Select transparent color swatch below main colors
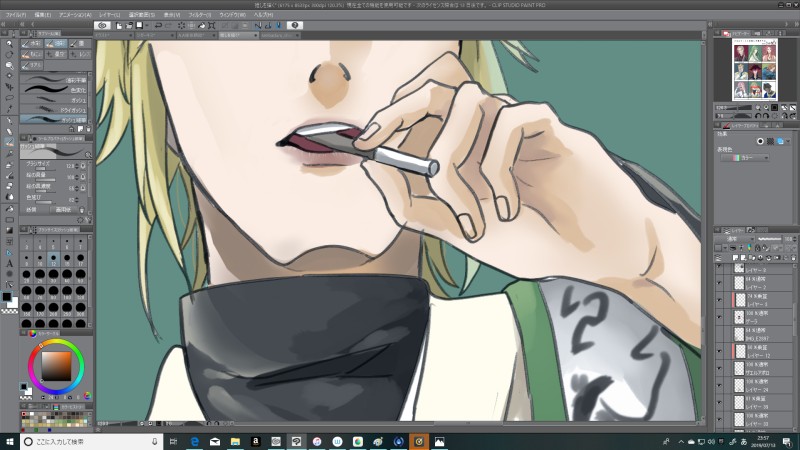The height and width of the screenshot is (450, 800). [9, 311]
